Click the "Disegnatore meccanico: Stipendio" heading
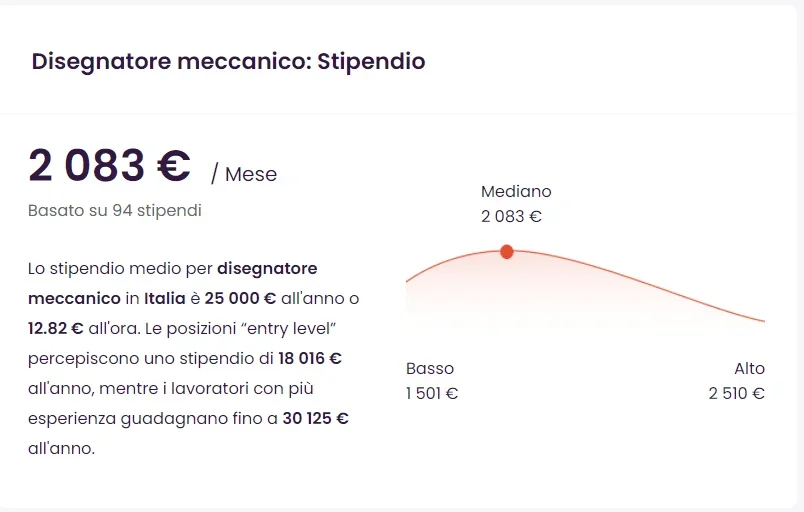The image size is (804, 512). (x=228, y=61)
